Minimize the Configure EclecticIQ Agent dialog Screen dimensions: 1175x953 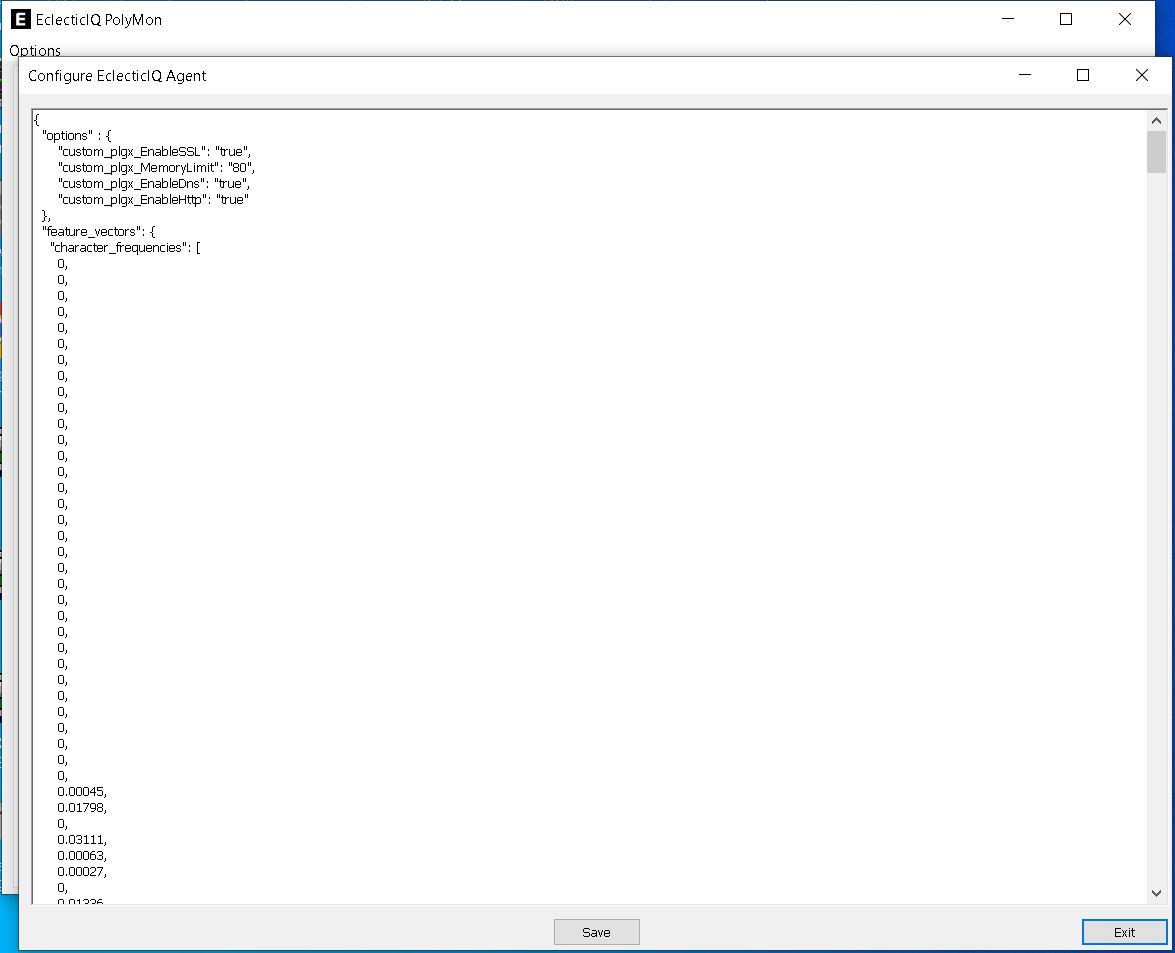[x=1024, y=75]
